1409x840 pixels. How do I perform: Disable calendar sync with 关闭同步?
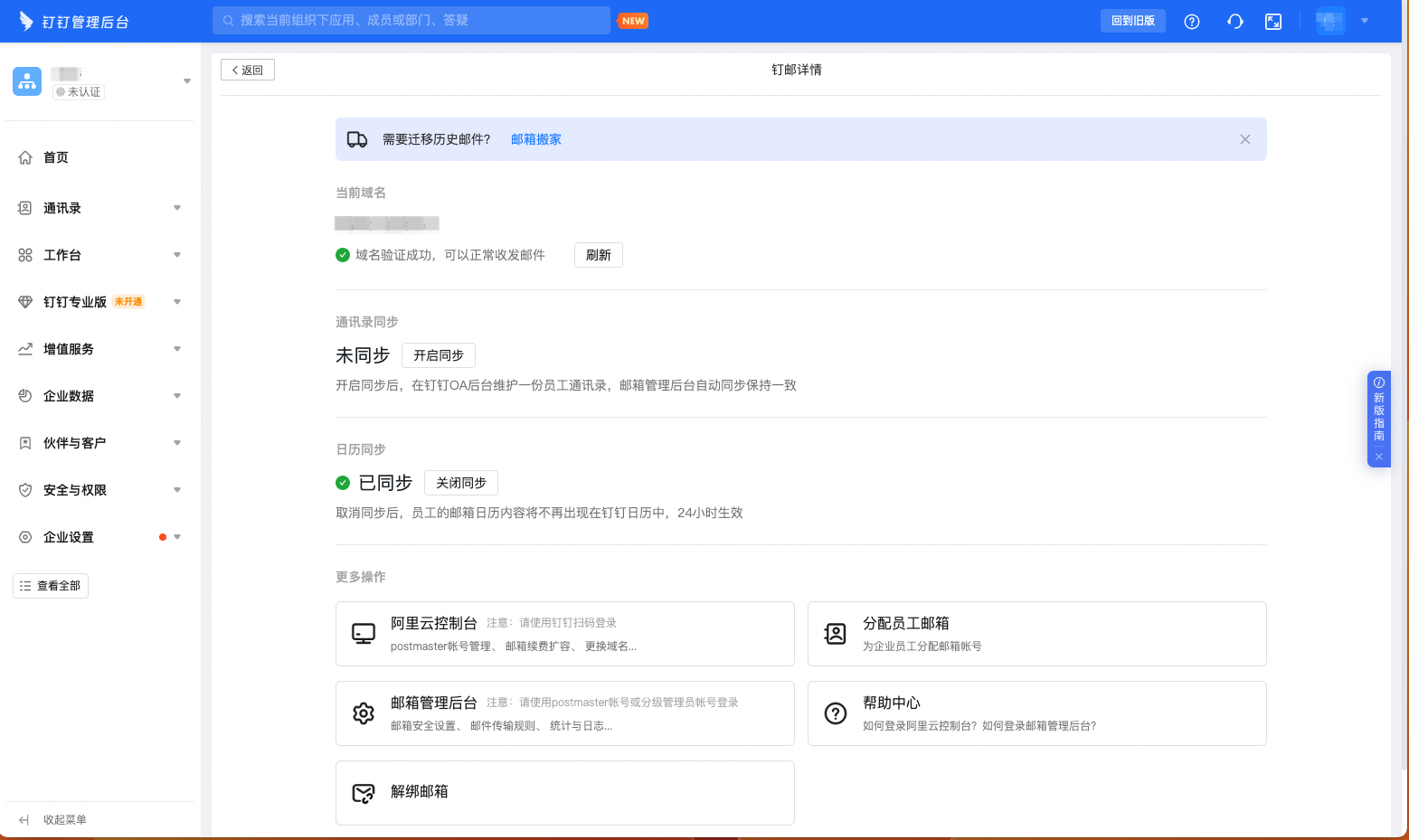coord(461,483)
